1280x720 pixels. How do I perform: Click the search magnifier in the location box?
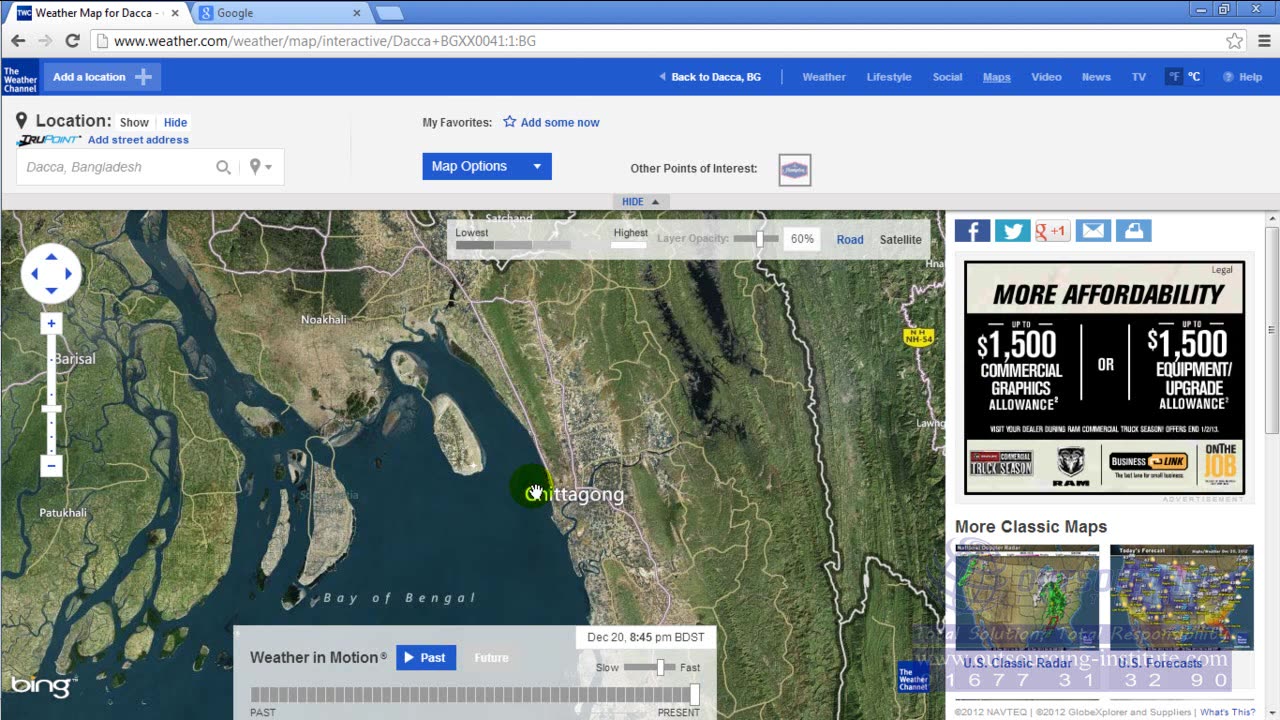point(223,167)
